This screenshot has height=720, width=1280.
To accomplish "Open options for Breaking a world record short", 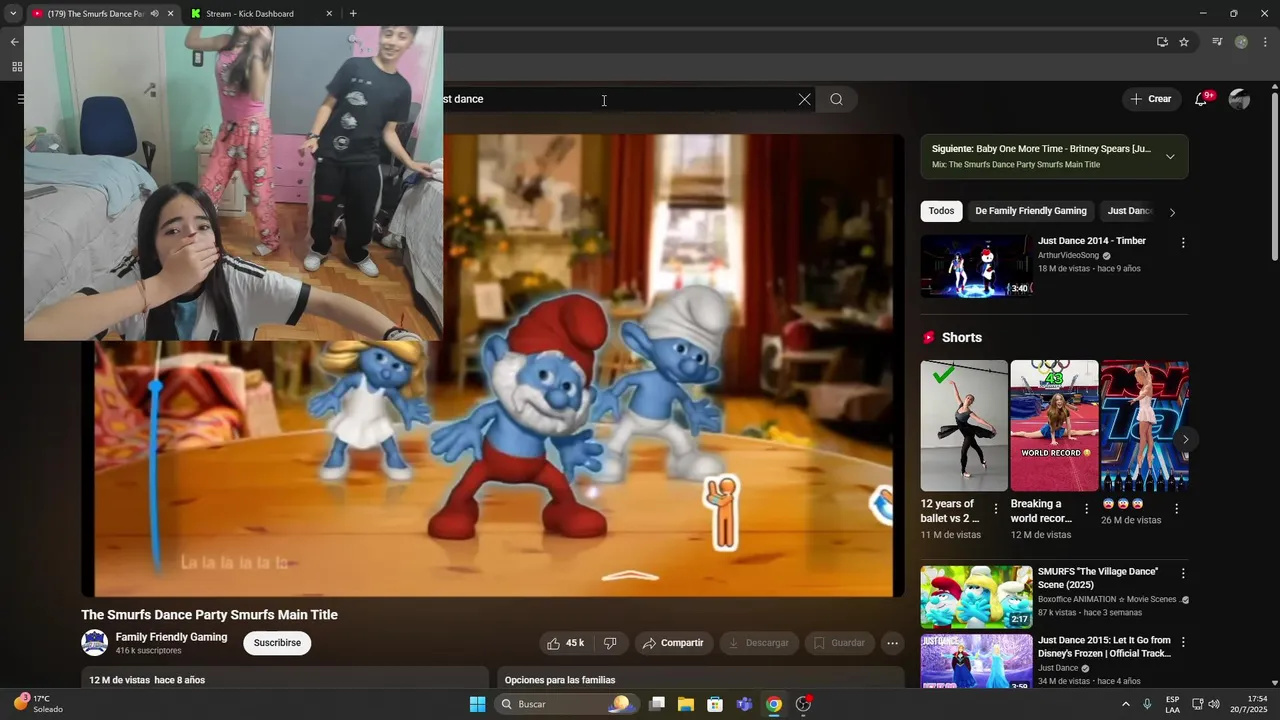I will point(1086,509).
